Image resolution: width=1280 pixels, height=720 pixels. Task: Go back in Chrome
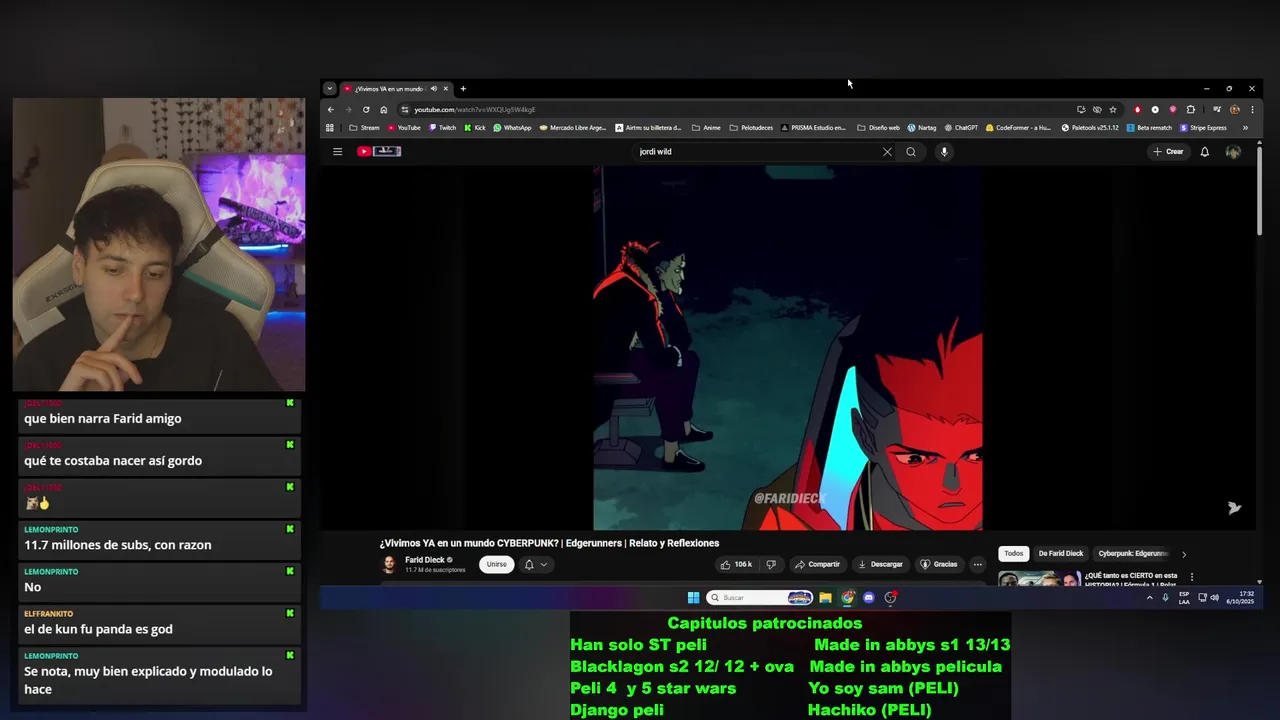point(331,109)
